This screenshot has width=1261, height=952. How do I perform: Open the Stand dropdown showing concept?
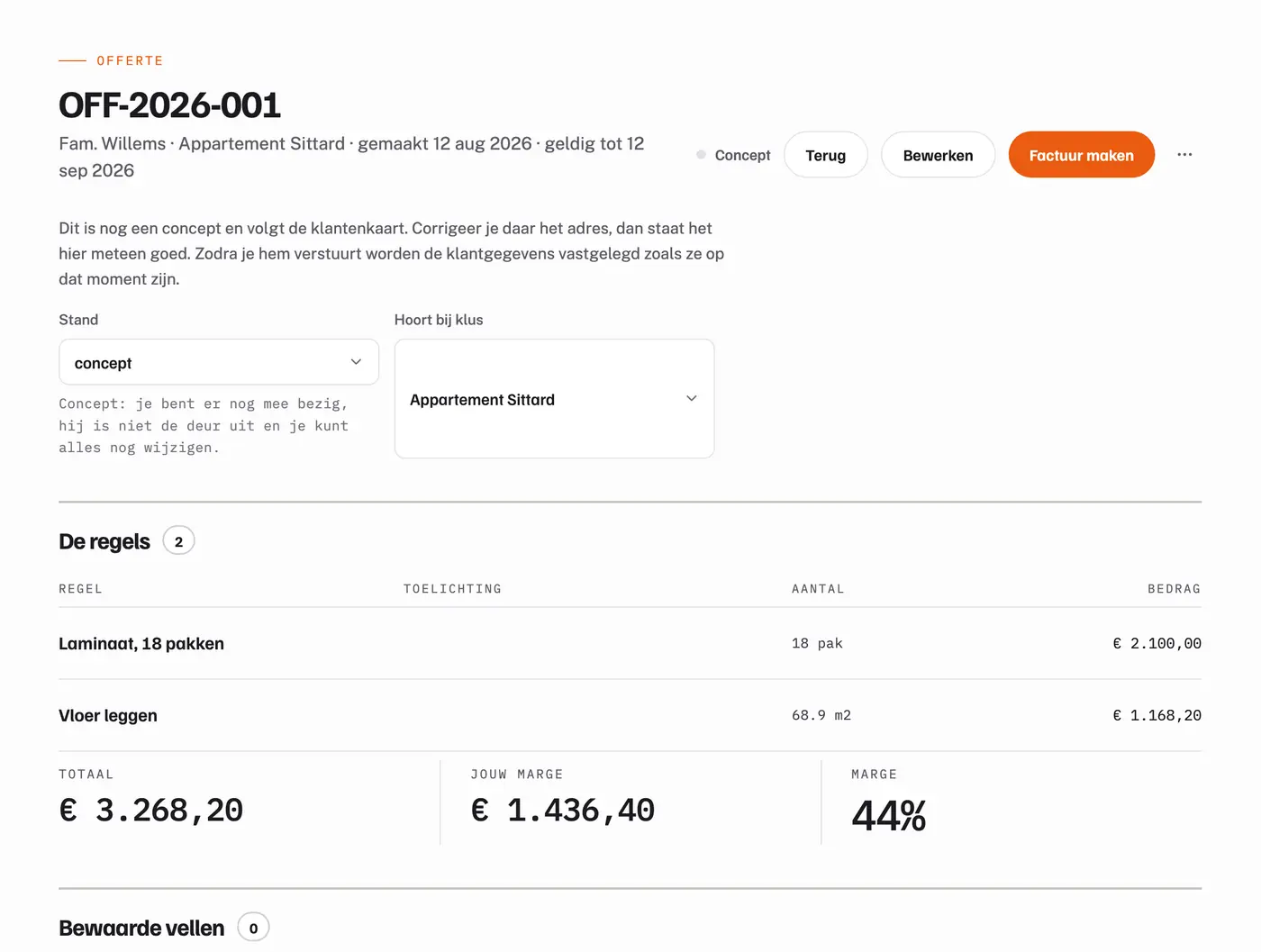coord(219,362)
